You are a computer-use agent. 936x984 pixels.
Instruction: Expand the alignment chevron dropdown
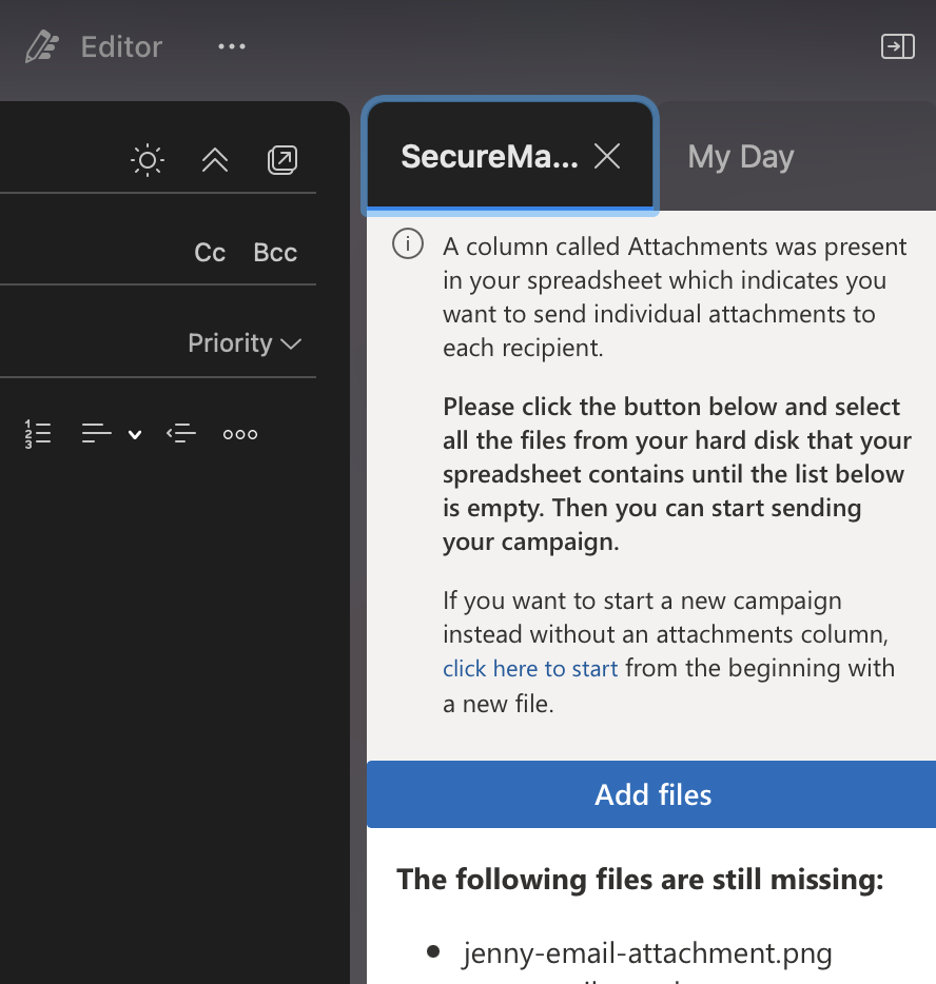135,436
